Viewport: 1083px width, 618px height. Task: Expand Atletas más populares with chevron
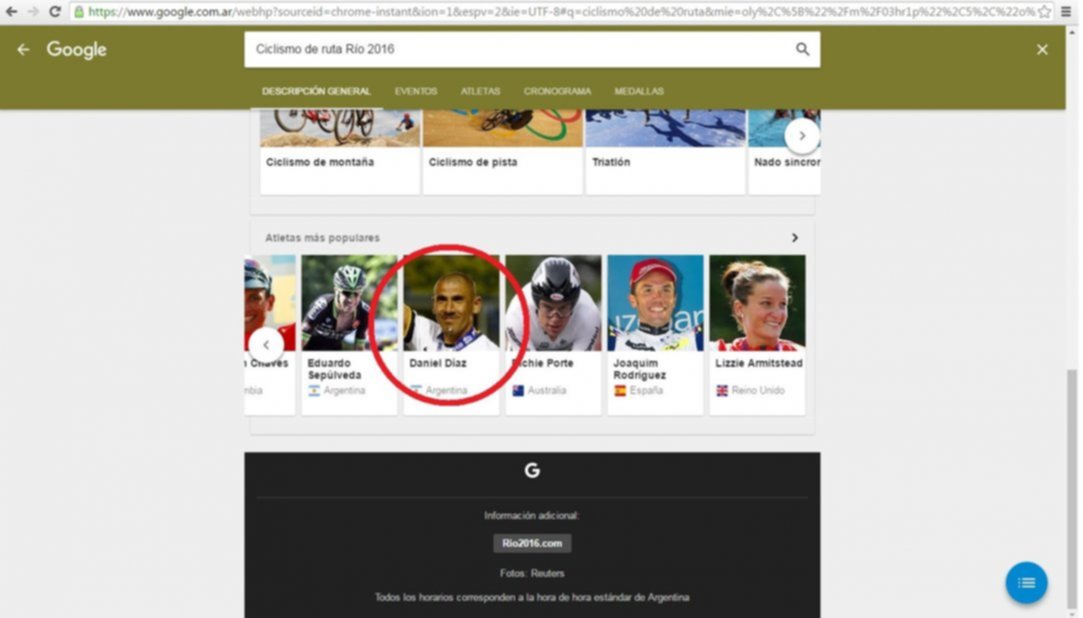[794, 238]
